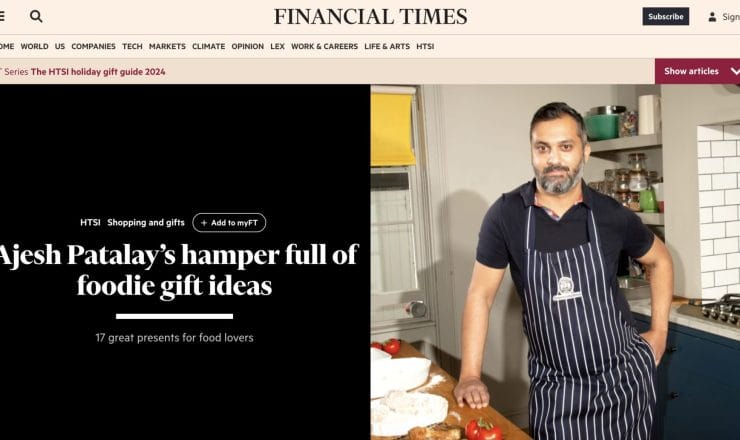This screenshot has width=740, height=440.
Task: Open the Life & Arts section
Action: coord(387,46)
